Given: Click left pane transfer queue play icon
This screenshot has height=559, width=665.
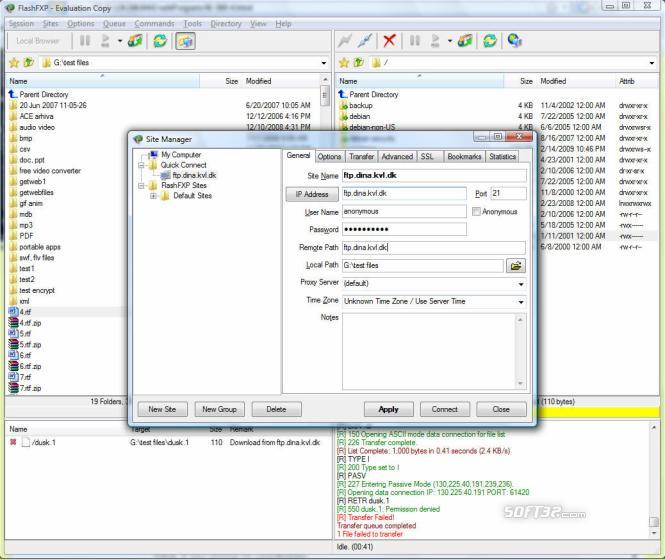Looking at the screenshot, I should (x=105, y=41).
